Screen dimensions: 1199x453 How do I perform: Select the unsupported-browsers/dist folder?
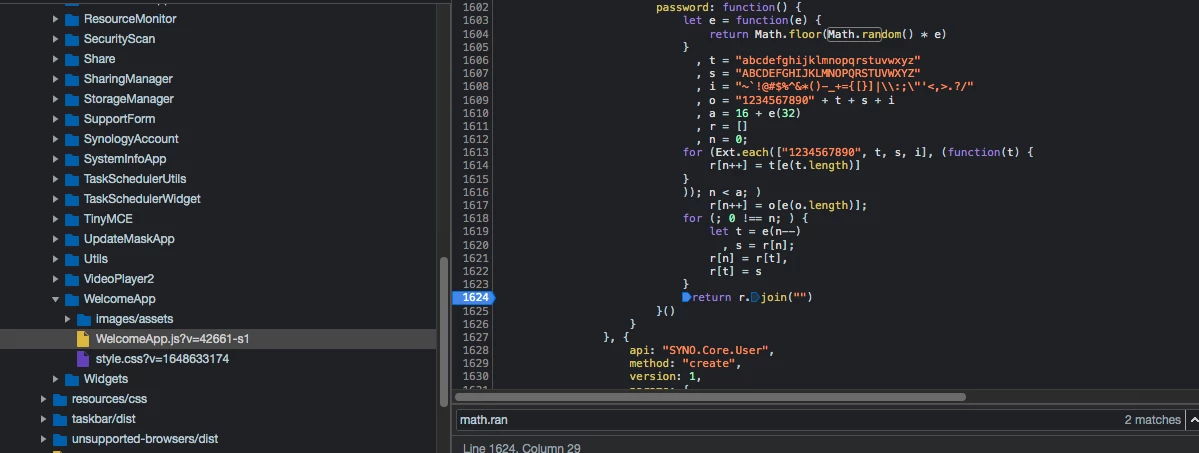pyautogui.click(x=144, y=439)
